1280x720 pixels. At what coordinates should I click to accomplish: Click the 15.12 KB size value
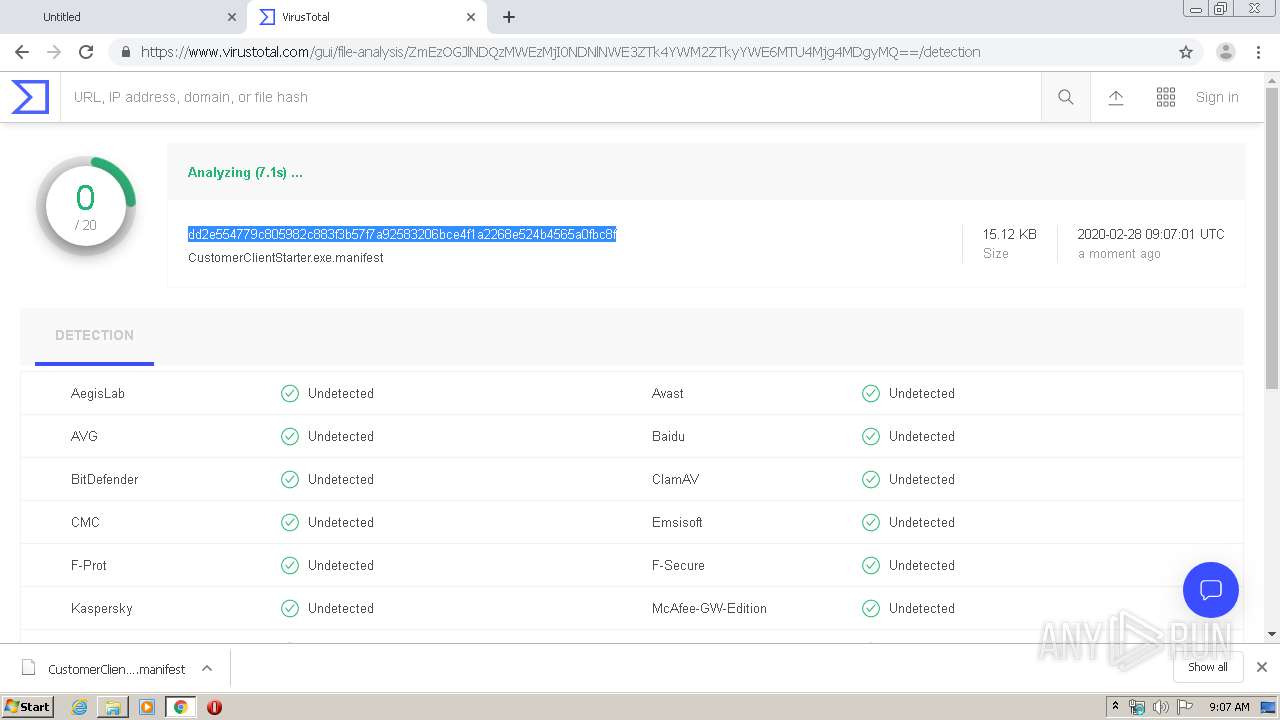[1009, 234]
